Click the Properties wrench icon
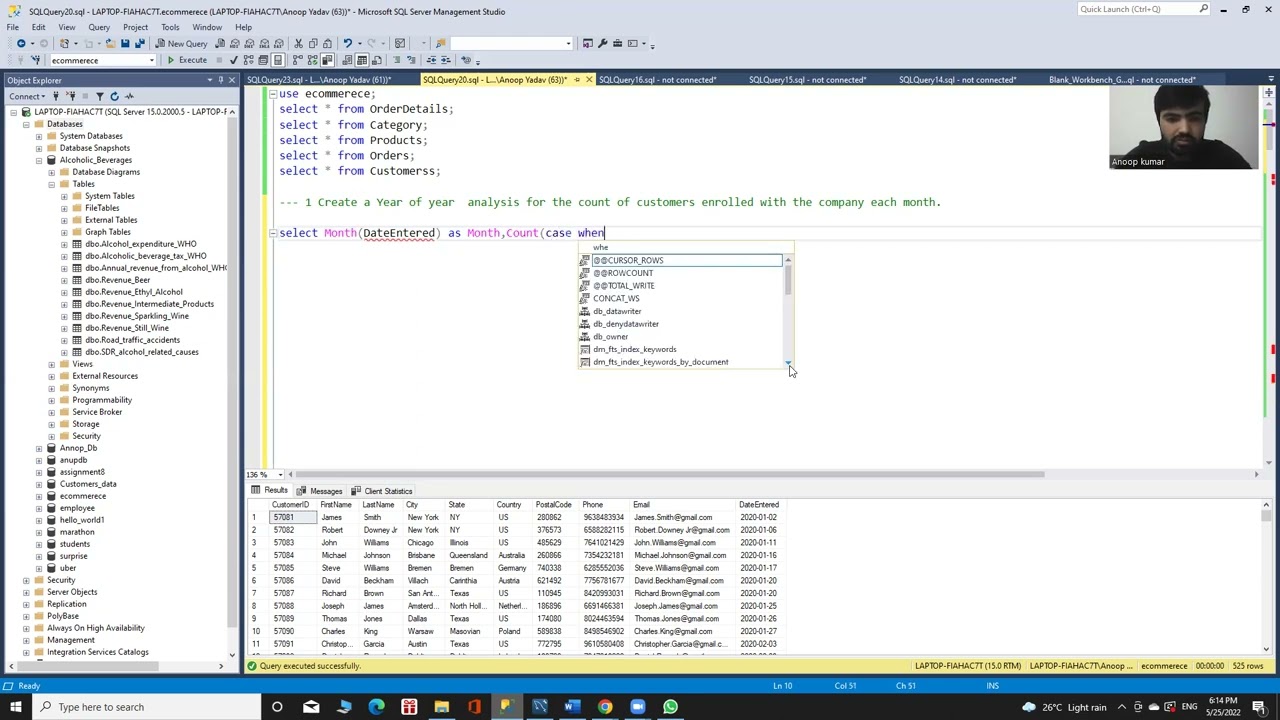Viewport: 1280px width, 720px height. (x=602, y=43)
